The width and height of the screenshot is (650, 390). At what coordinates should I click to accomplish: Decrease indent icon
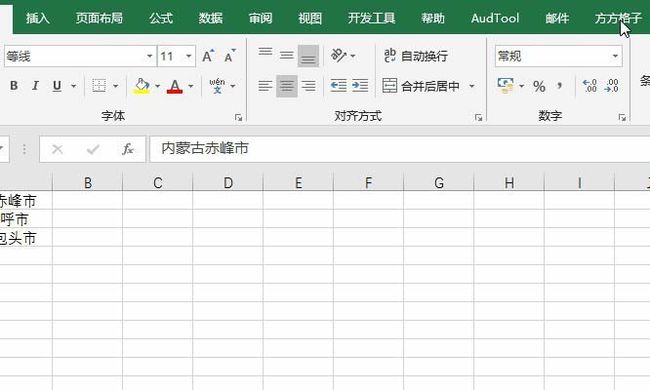point(339,86)
